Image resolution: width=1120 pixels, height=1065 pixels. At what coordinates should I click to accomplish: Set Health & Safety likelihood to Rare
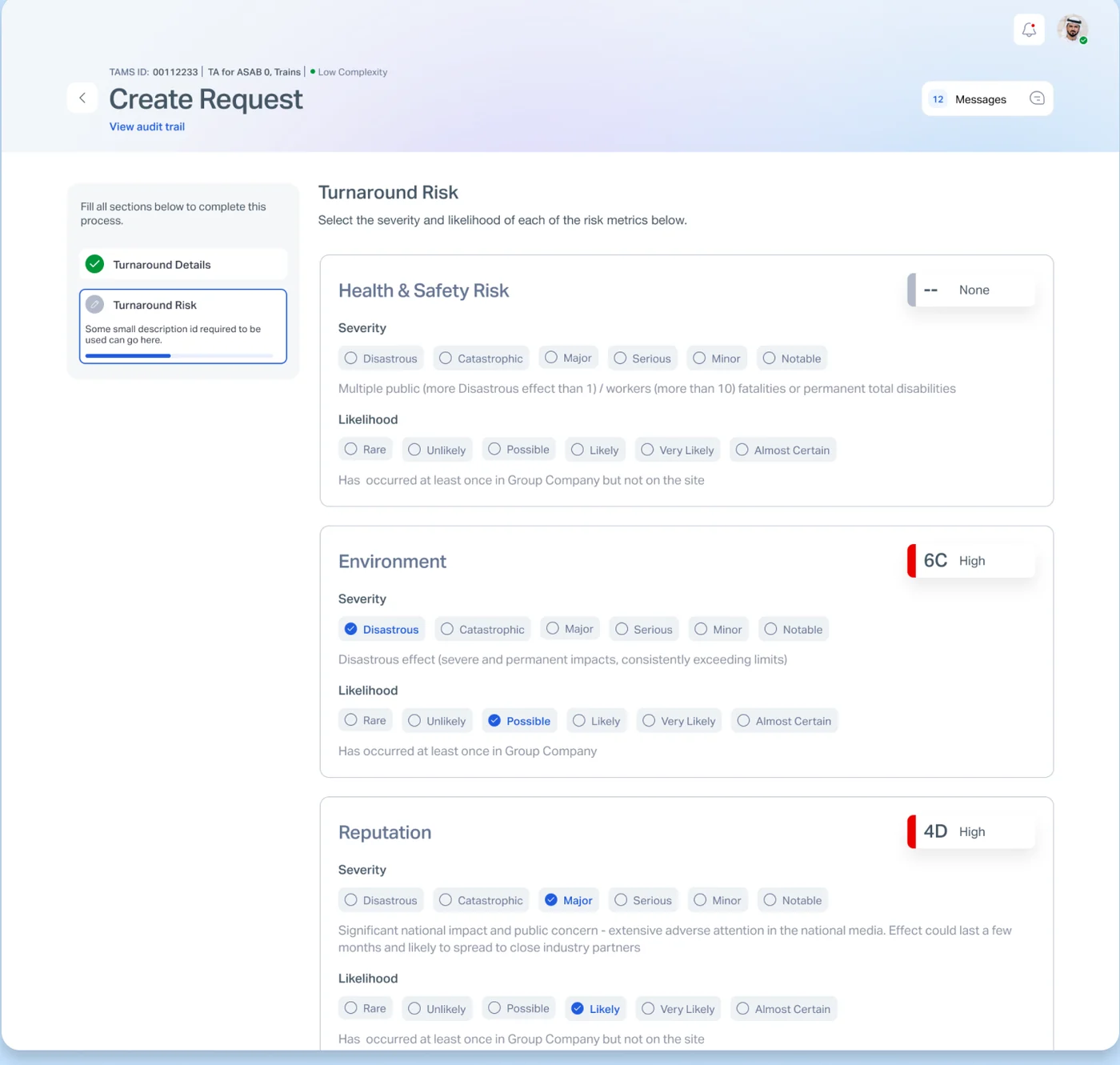pos(366,450)
